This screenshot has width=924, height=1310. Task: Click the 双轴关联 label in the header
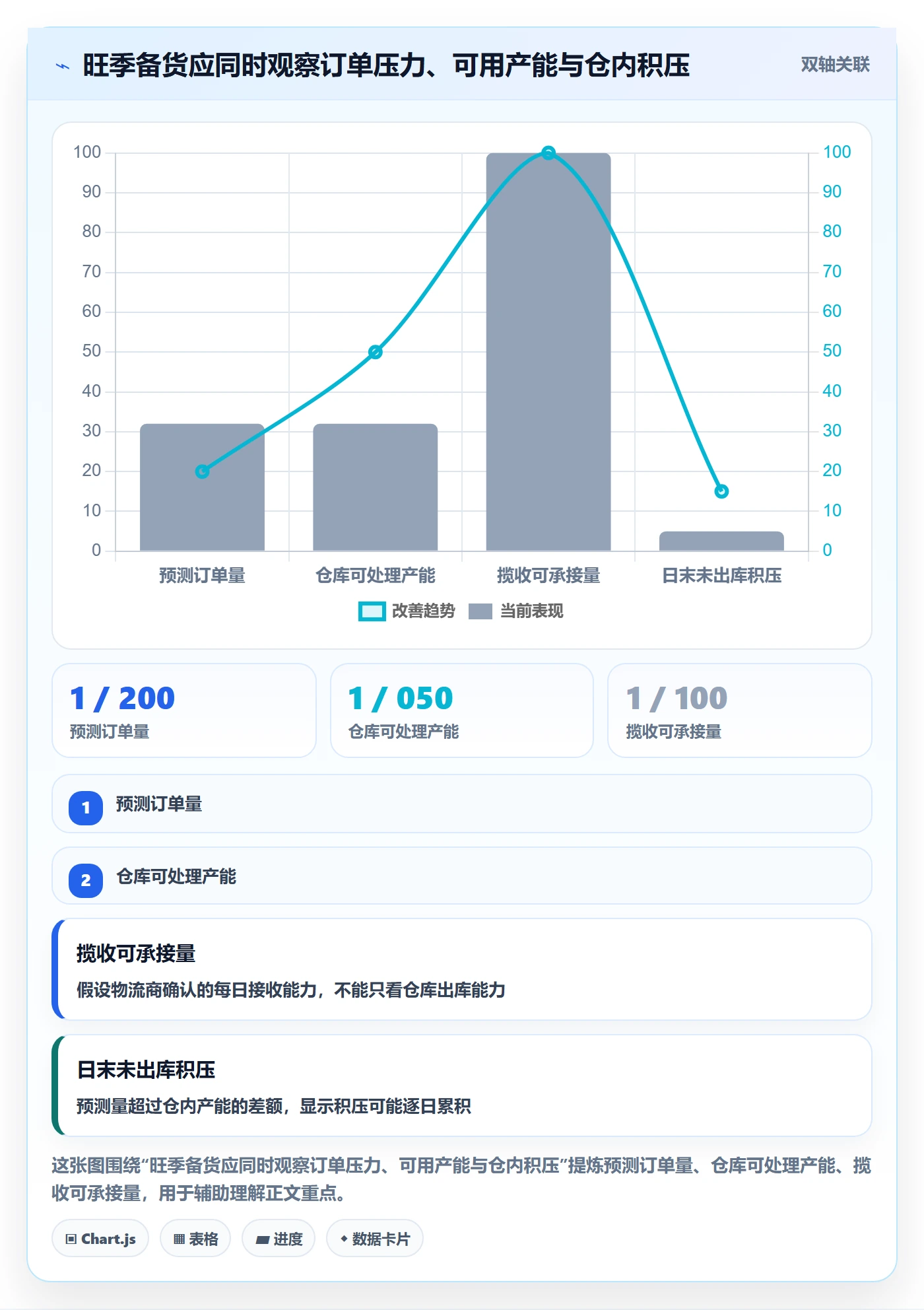(x=835, y=65)
